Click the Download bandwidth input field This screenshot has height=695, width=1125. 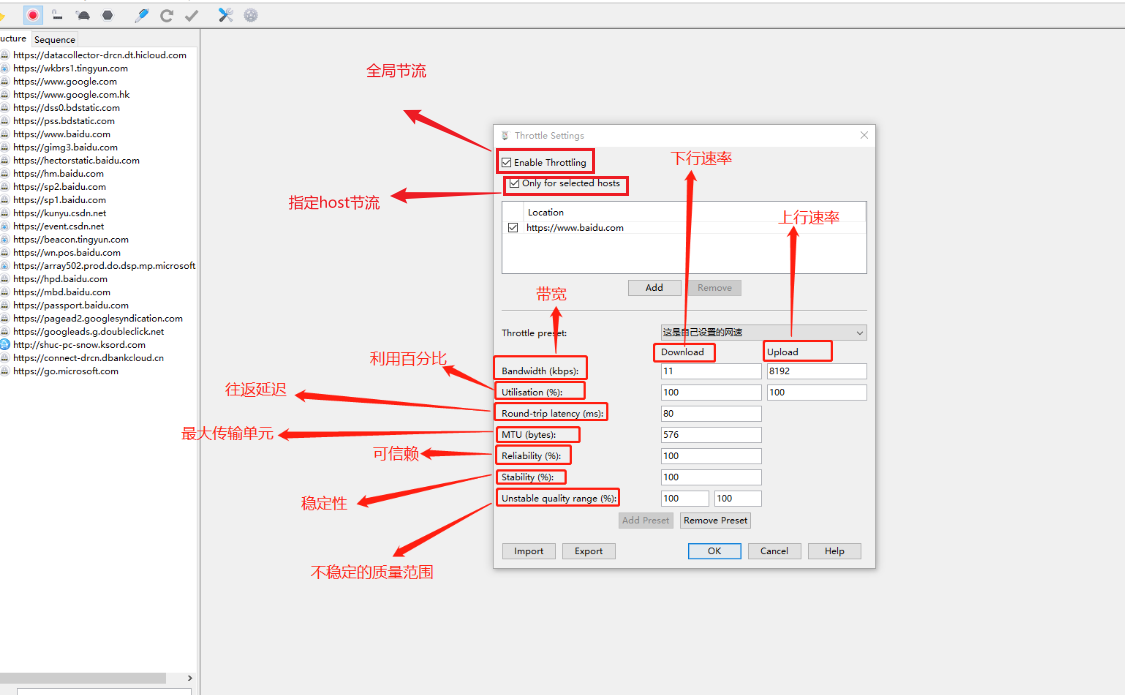tap(711, 371)
